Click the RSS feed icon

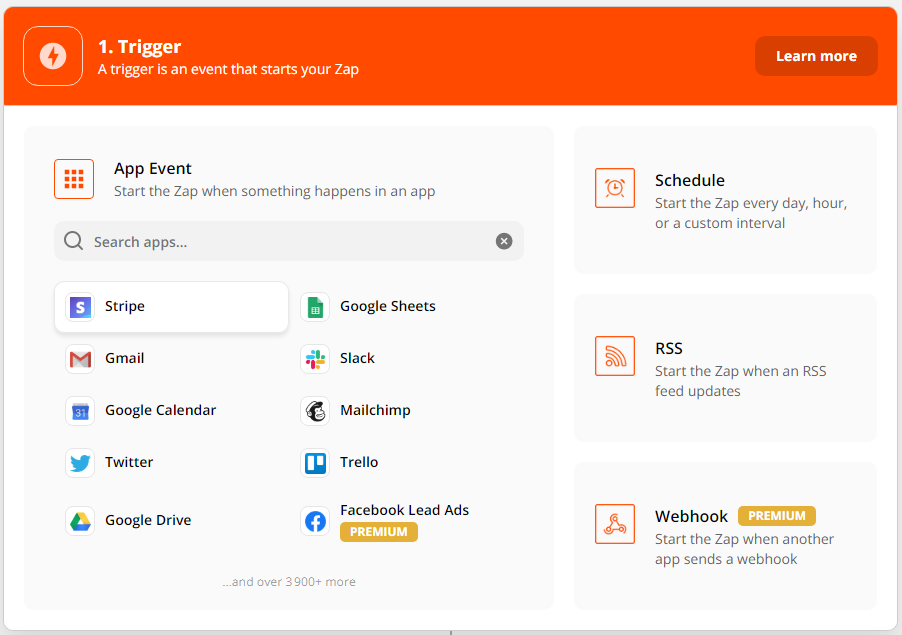pos(615,355)
